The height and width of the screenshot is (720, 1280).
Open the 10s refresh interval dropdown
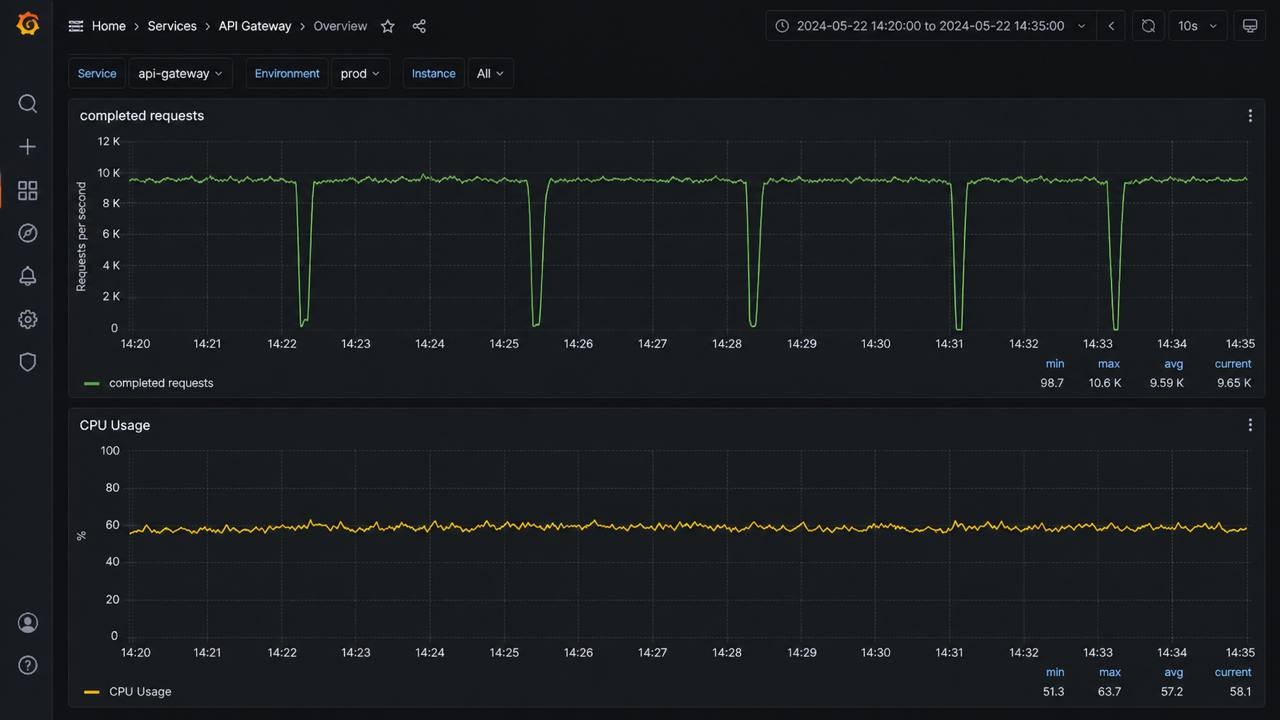[1197, 26]
